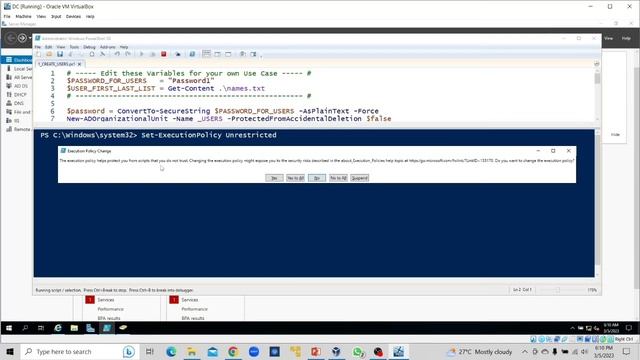The width and height of the screenshot is (640, 360).
Task: Select AD DS in Server Manager sidebar
Action: point(18,86)
